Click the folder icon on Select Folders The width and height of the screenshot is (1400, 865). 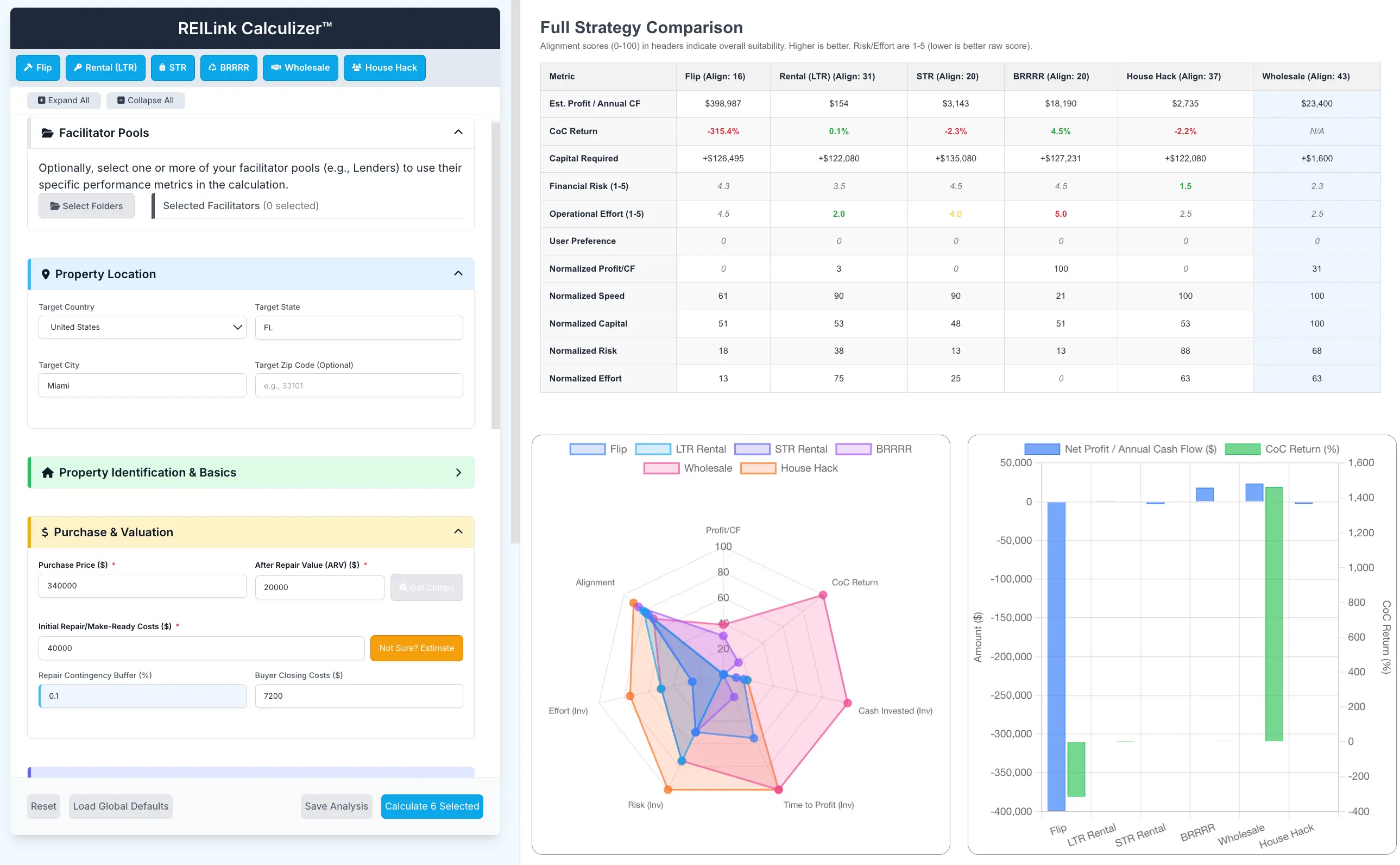tap(55, 206)
